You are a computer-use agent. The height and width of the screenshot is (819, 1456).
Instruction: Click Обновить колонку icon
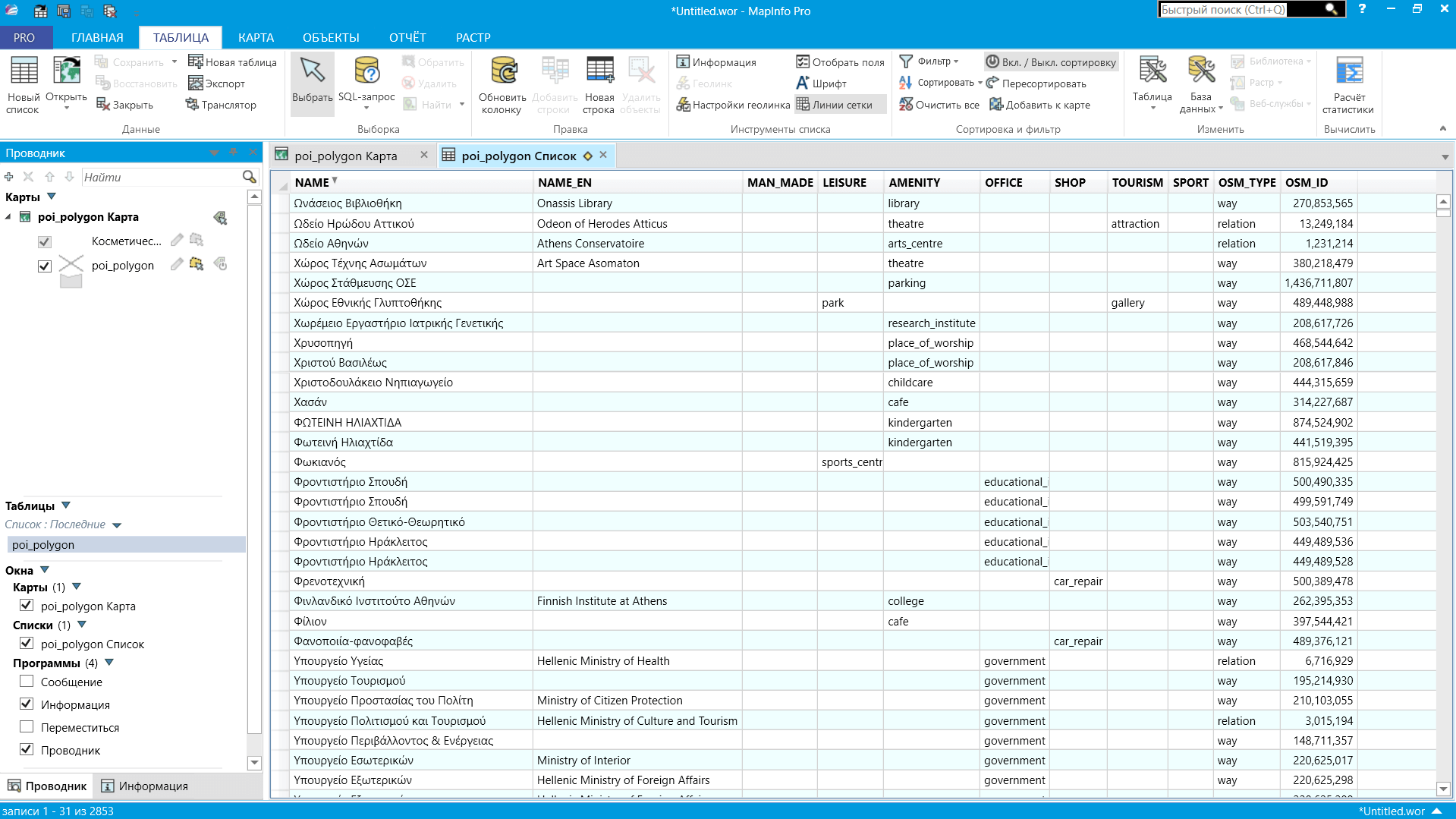click(x=502, y=82)
